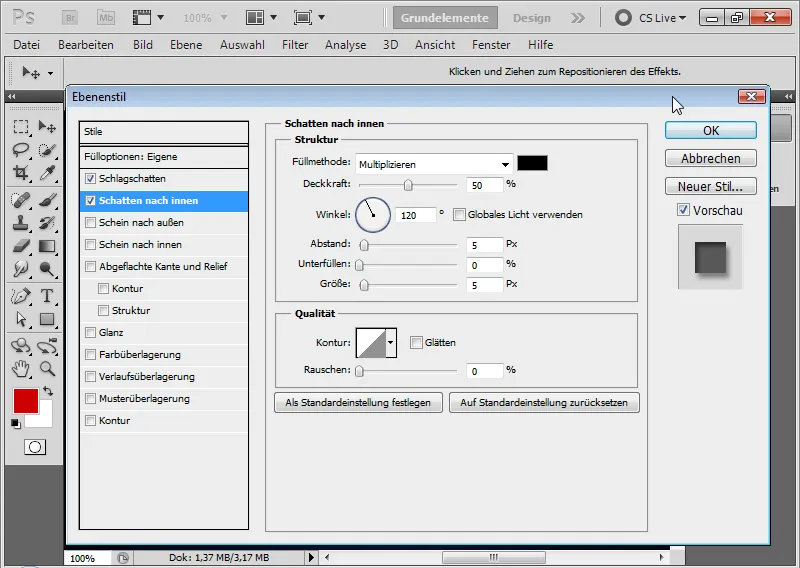
Task: Enable Verlaufsüberlagerung style
Action: [x=90, y=377]
